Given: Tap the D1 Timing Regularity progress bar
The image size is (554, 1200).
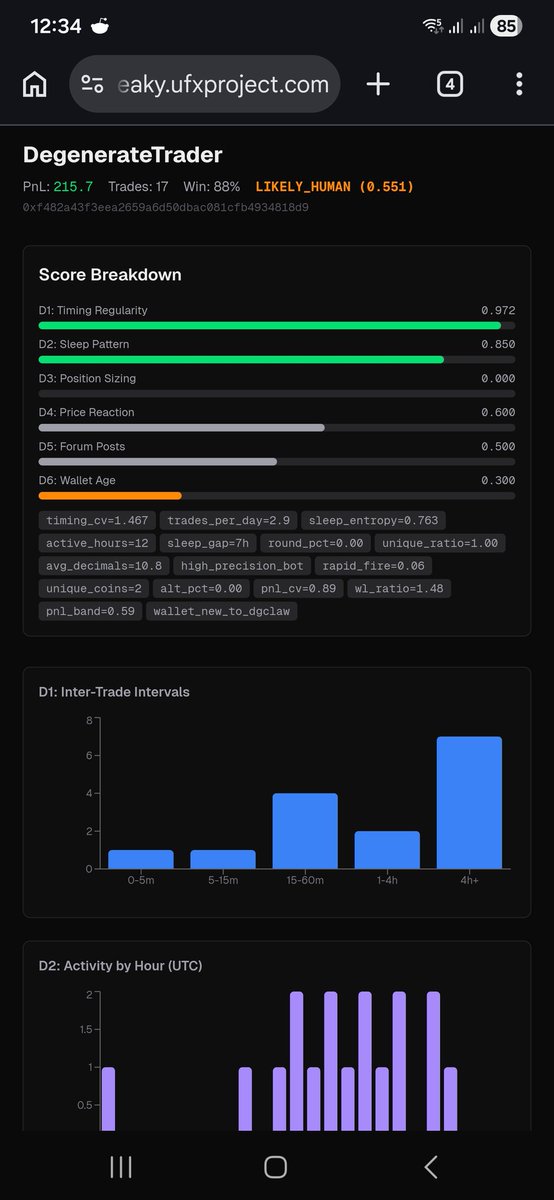Looking at the screenshot, I should (x=277, y=326).
